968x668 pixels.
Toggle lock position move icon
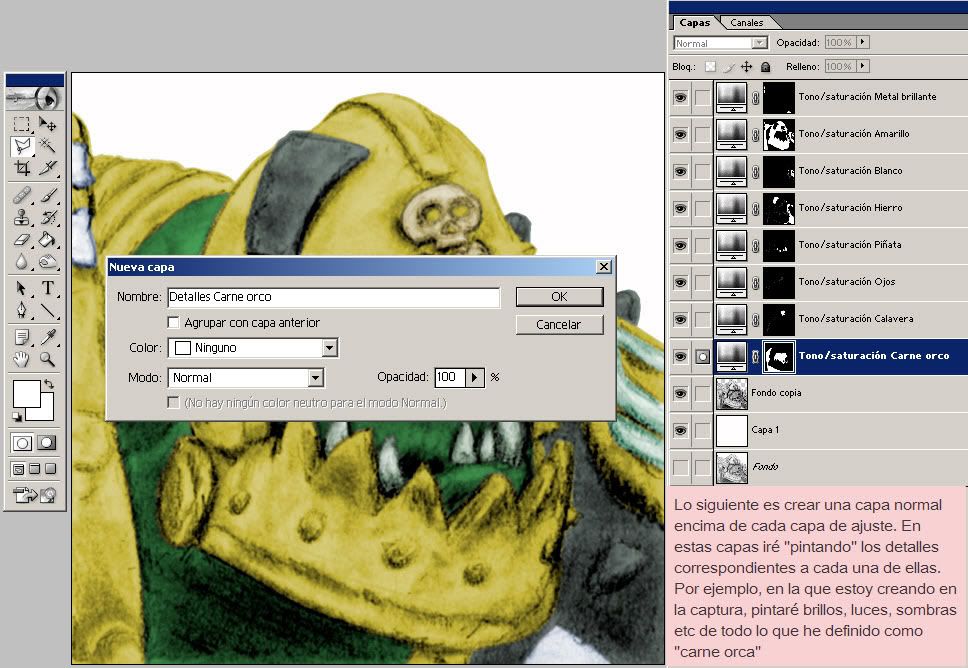(x=746, y=67)
